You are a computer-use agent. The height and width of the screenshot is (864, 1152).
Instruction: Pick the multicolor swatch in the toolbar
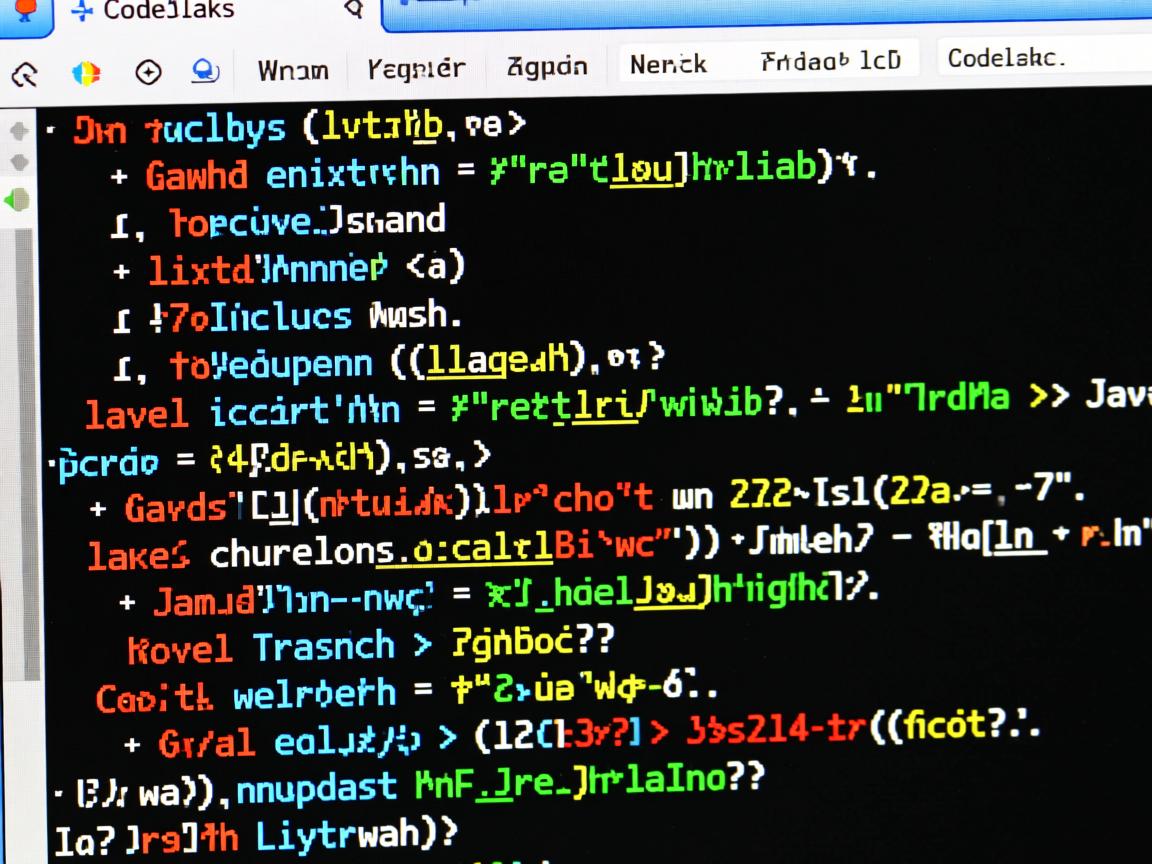tap(88, 73)
